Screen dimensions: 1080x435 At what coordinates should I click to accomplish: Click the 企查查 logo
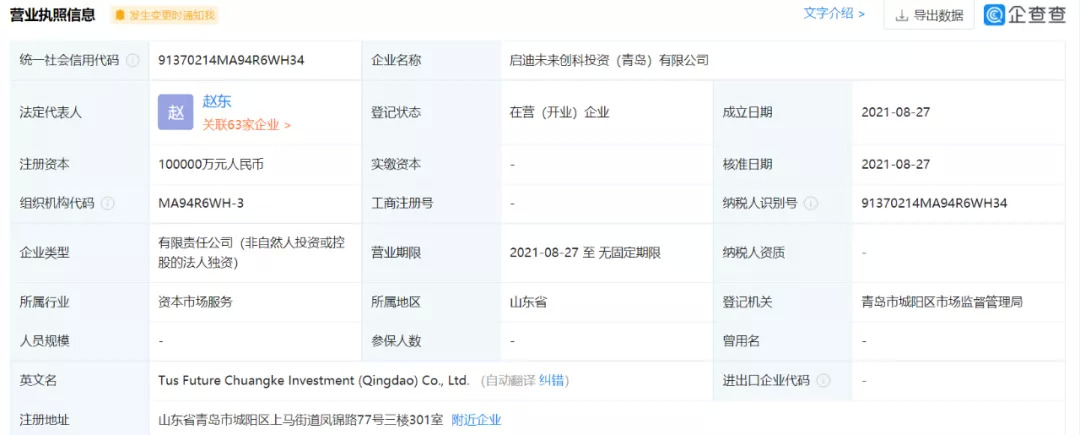(x=1026, y=14)
